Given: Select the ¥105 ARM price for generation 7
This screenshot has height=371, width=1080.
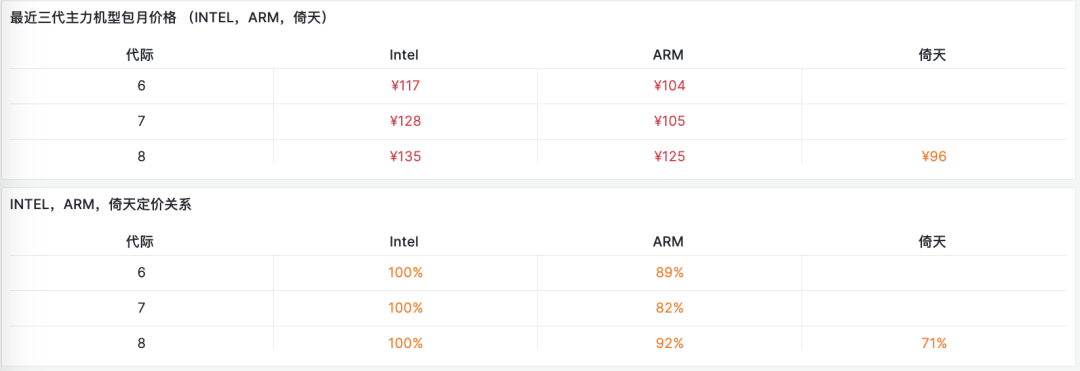Looking at the screenshot, I should pyautogui.click(x=669, y=121).
